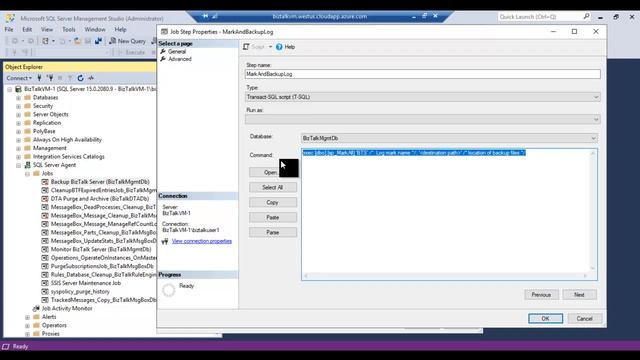Click the connect plug icon in Object Explorer

[40, 78]
